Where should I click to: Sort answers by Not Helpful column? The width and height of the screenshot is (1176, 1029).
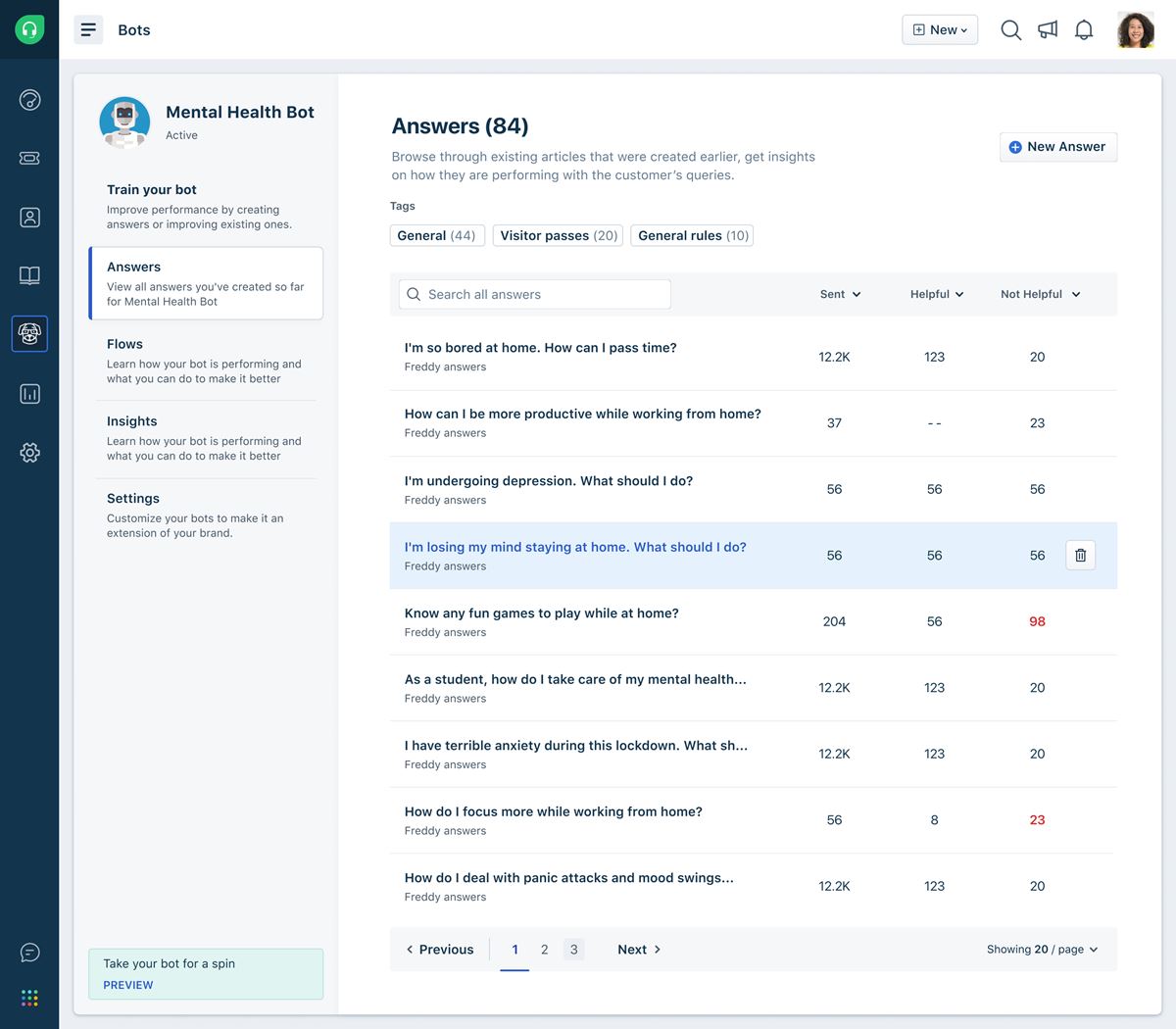pyautogui.click(x=1040, y=294)
